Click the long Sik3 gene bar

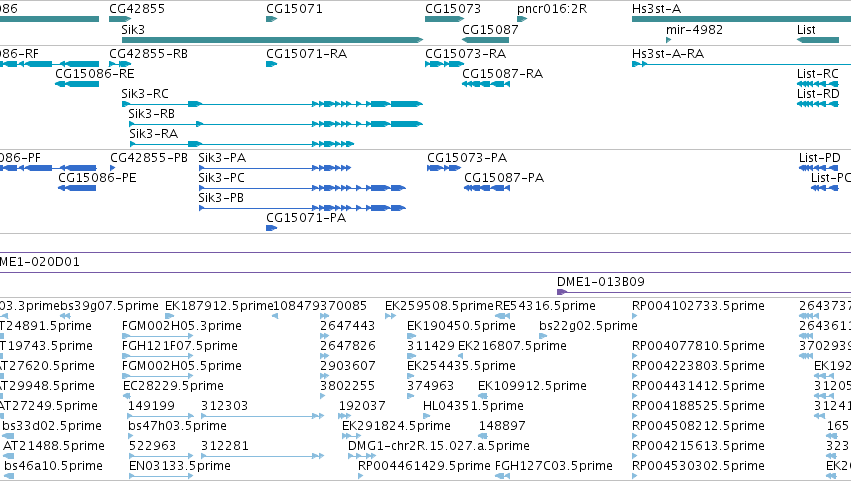click(272, 40)
